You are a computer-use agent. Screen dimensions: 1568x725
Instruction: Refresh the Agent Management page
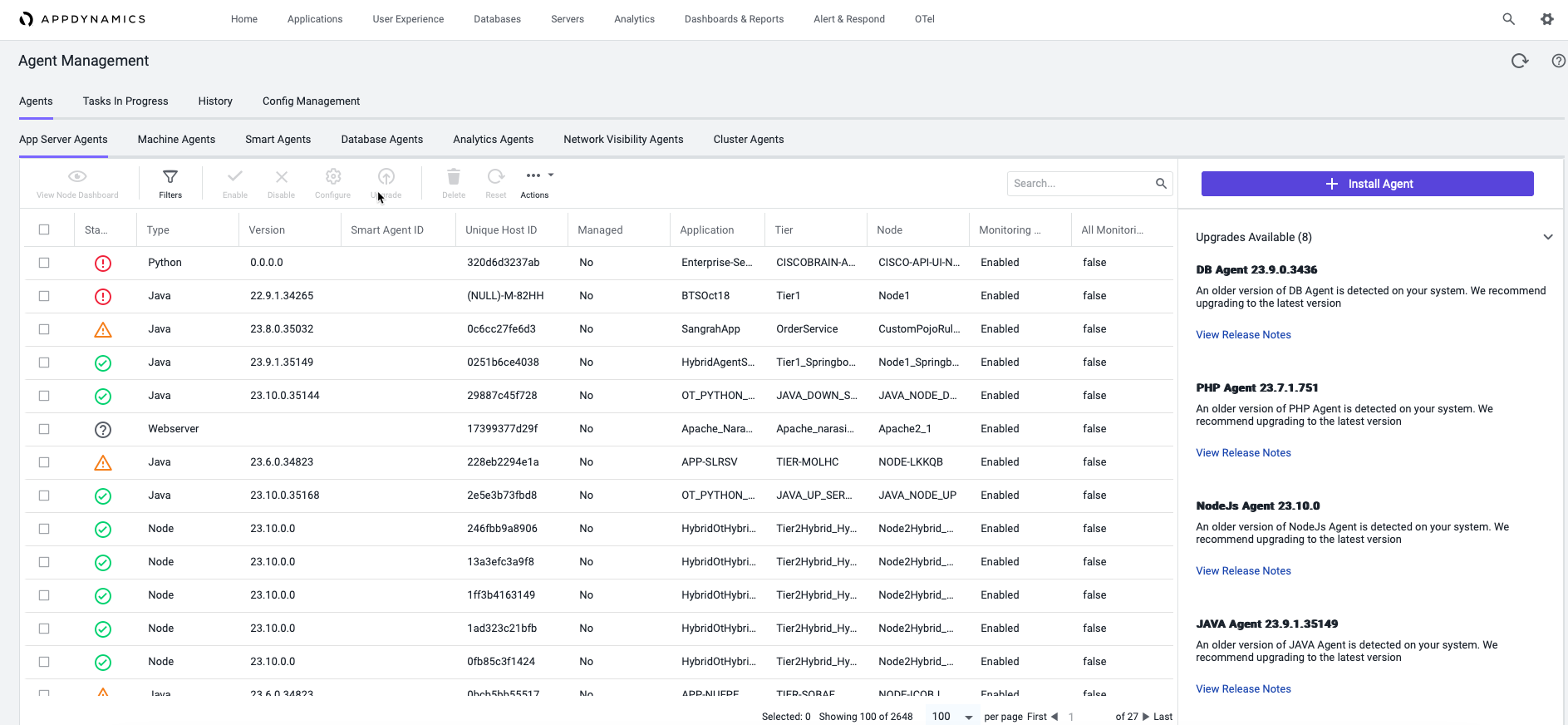click(x=1519, y=61)
